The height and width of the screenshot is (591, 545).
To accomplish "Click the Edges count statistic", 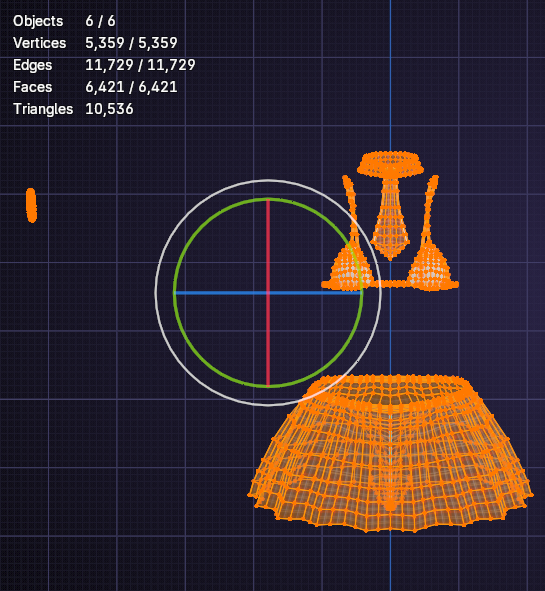I will 104,65.
